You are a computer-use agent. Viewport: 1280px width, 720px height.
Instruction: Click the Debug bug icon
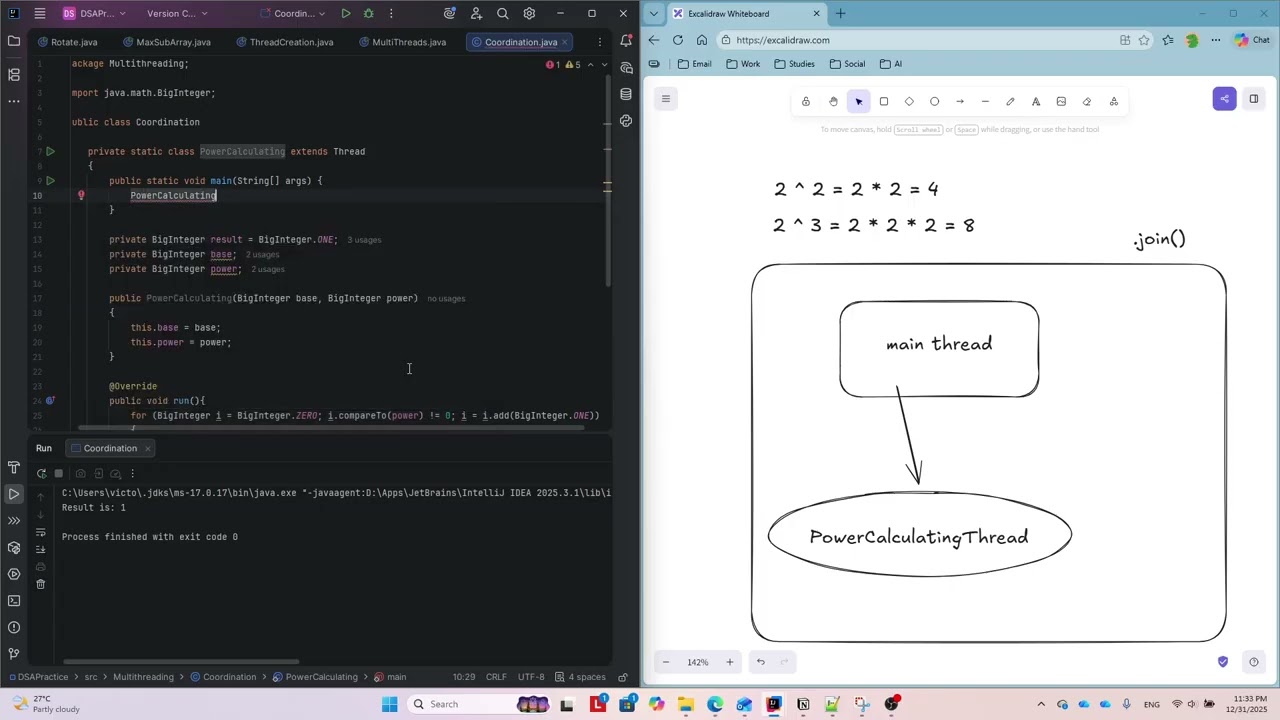tap(369, 14)
